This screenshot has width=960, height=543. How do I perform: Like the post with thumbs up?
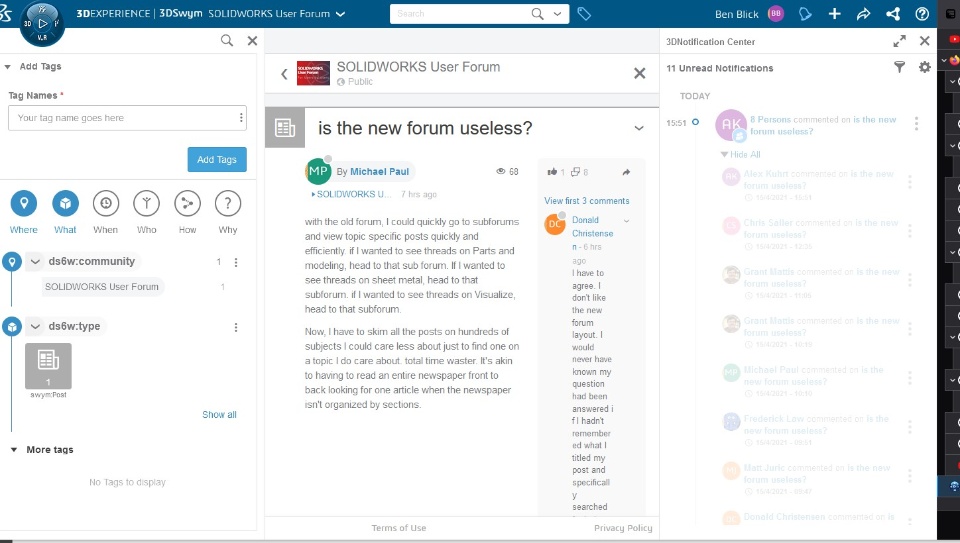click(x=552, y=172)
